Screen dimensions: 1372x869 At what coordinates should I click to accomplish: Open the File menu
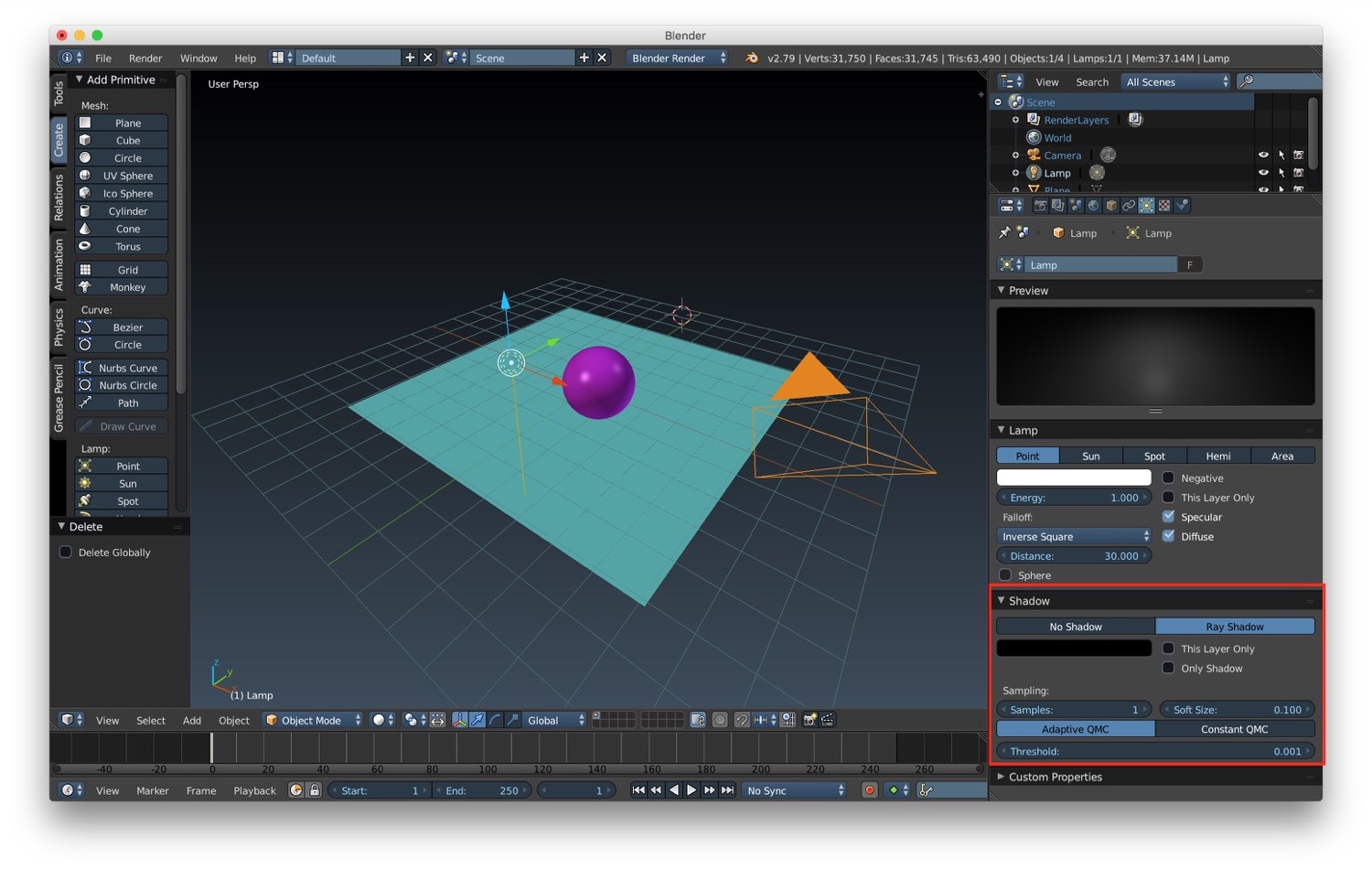103,58
